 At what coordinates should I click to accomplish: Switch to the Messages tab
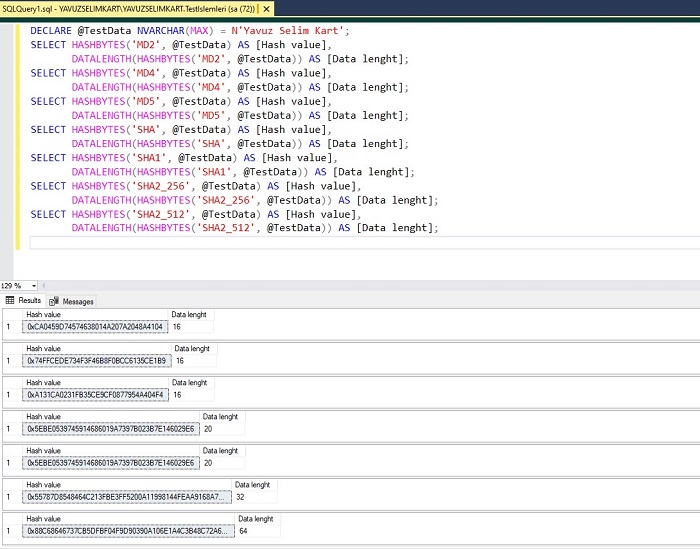coord(71,301)
